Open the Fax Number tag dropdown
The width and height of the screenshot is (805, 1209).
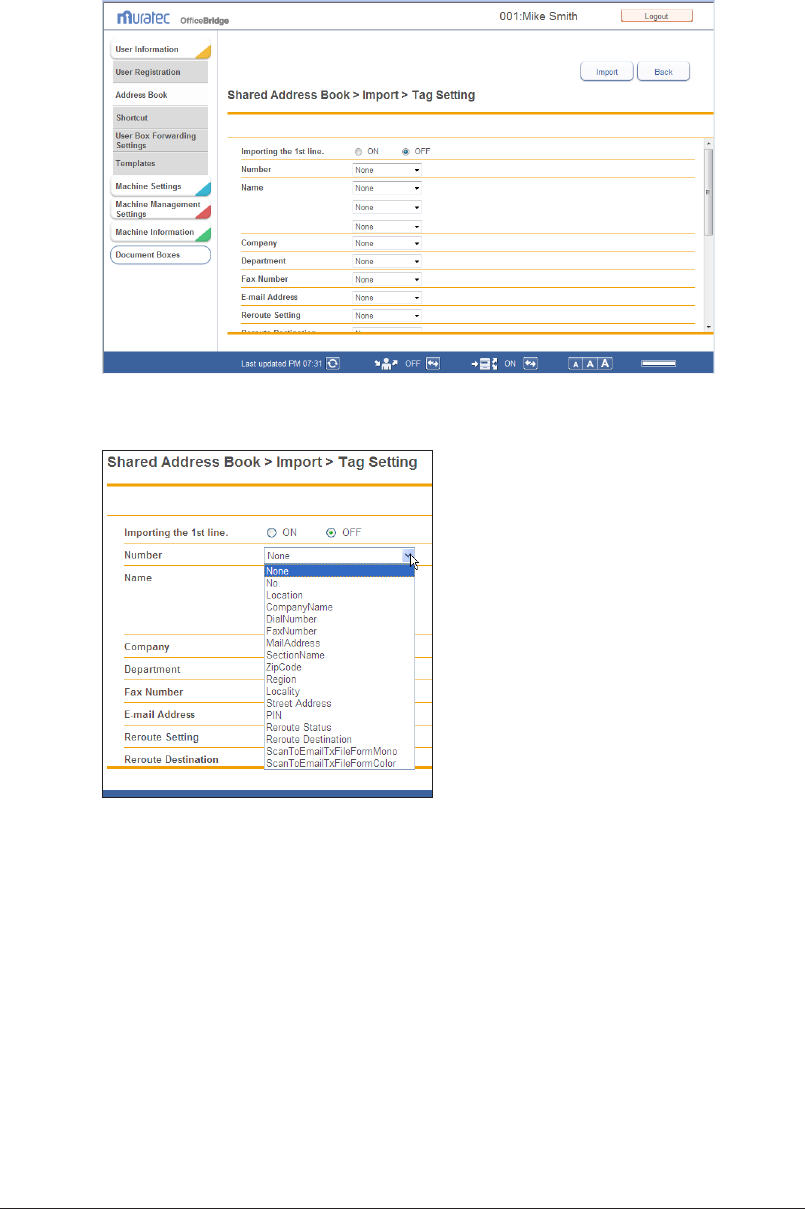(387, 279)
